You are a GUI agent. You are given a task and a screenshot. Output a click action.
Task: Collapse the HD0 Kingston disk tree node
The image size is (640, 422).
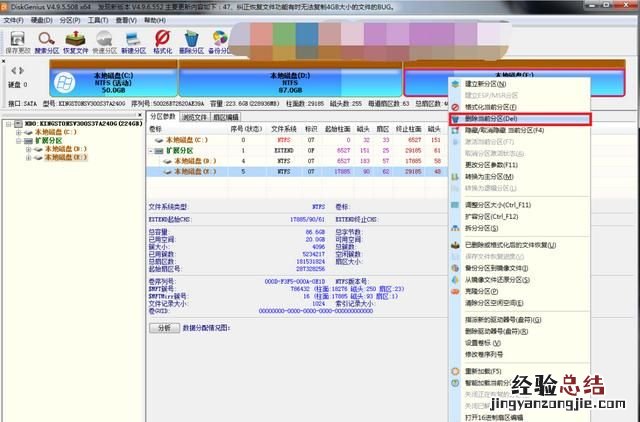9,124
